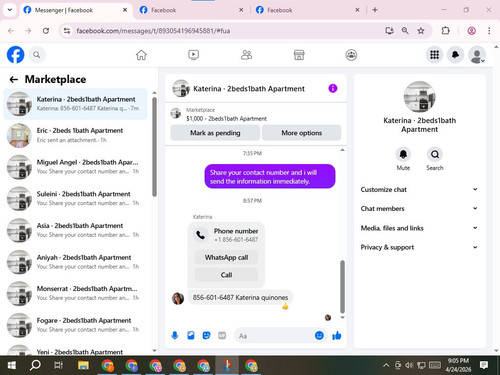Open the tab search dropdown arrow
Screen dimensions: 500x375
10,10
